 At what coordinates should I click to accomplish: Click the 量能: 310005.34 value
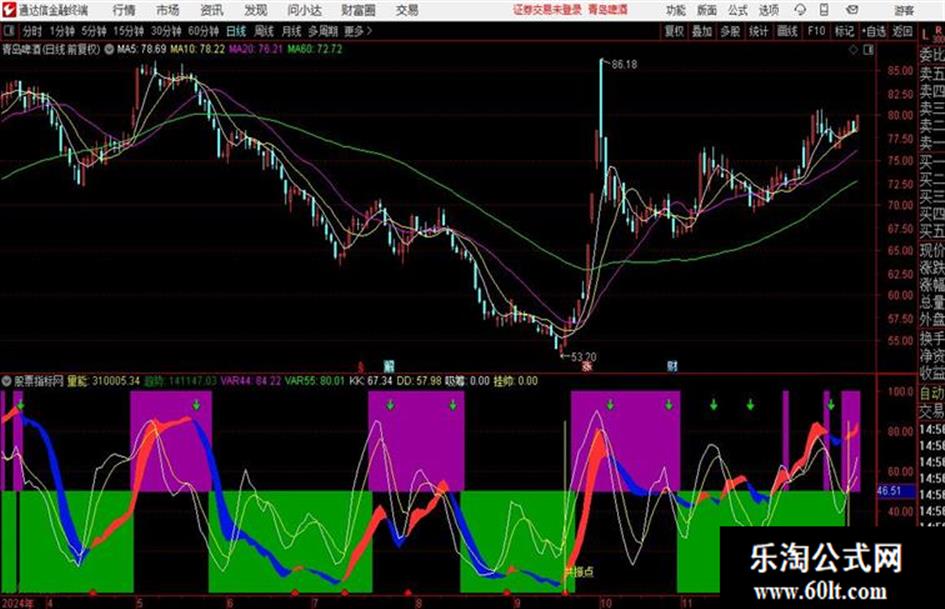pyautogui.click(x=104, y=381)
